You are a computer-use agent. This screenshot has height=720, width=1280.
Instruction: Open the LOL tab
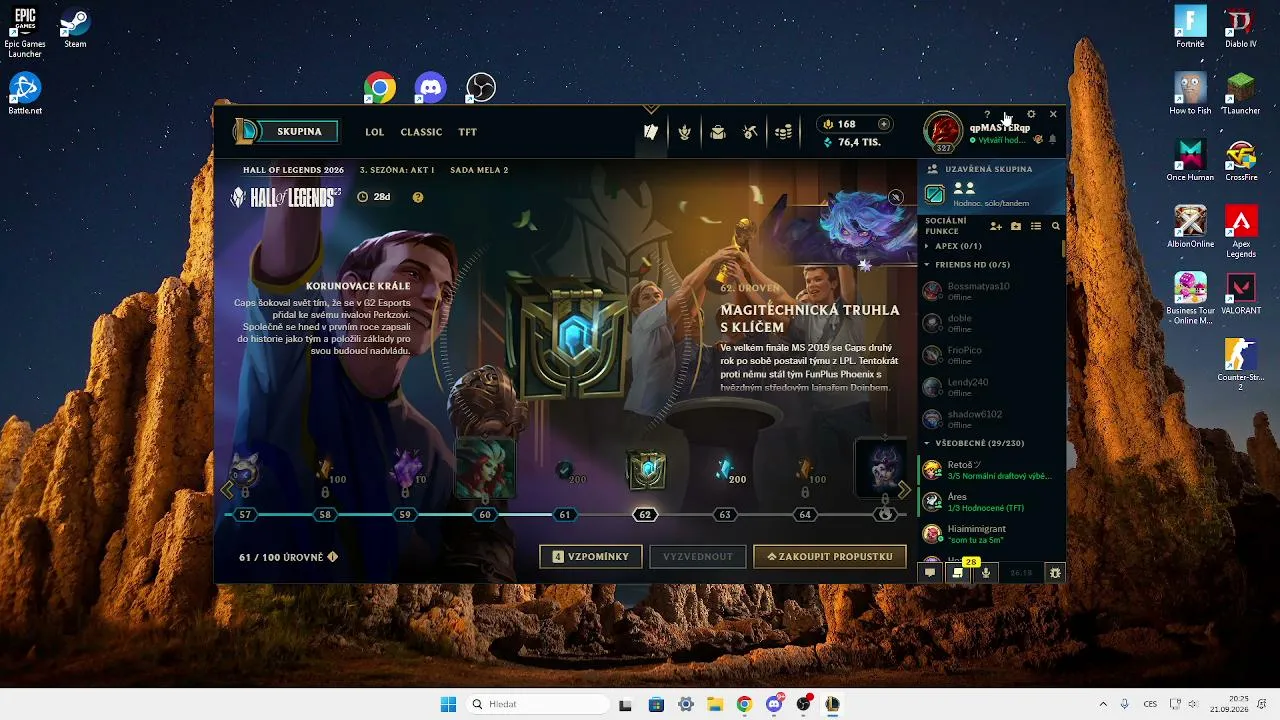pos(375,132)
